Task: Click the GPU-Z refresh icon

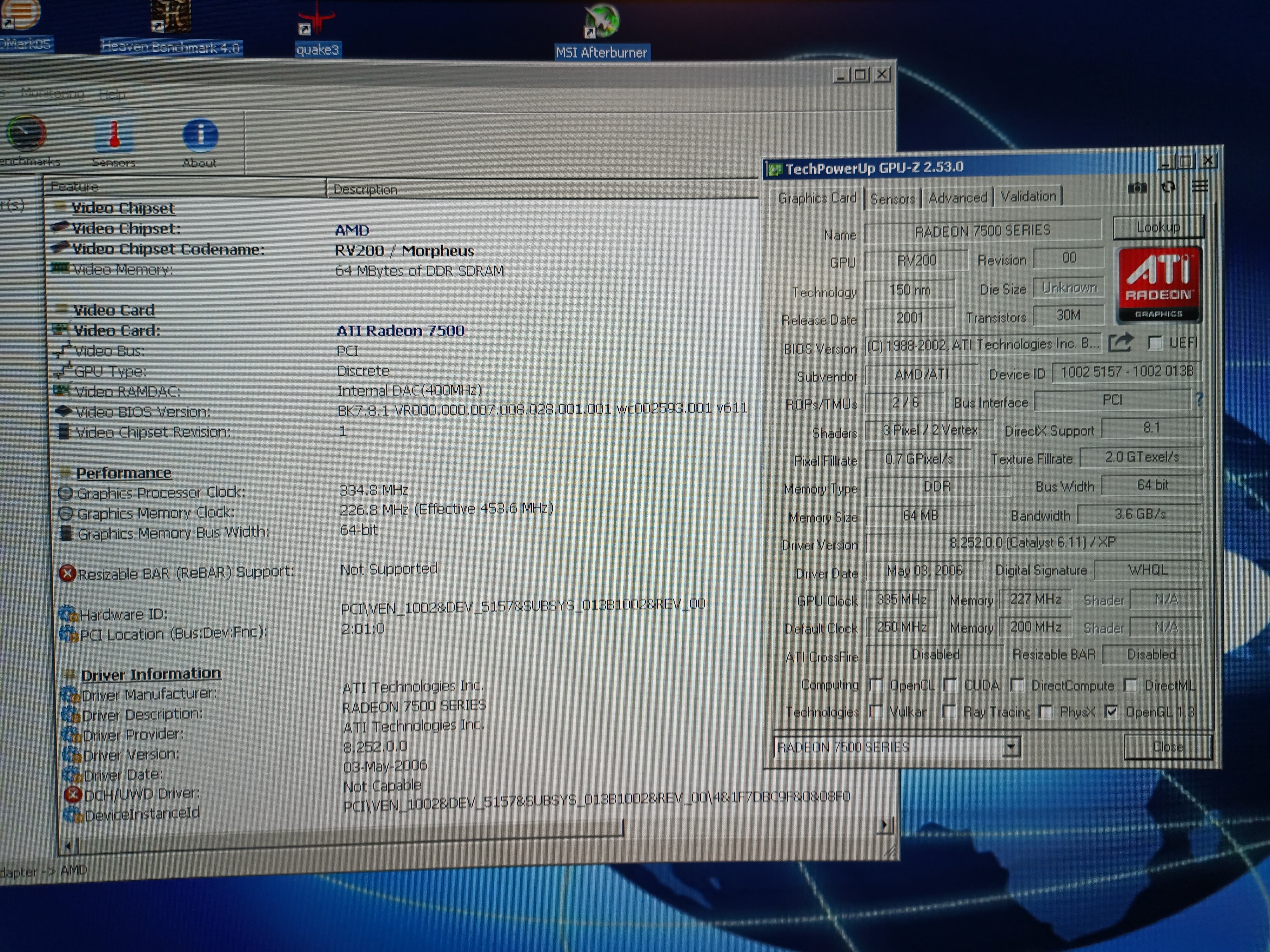Action: (x=1168, y=187)
